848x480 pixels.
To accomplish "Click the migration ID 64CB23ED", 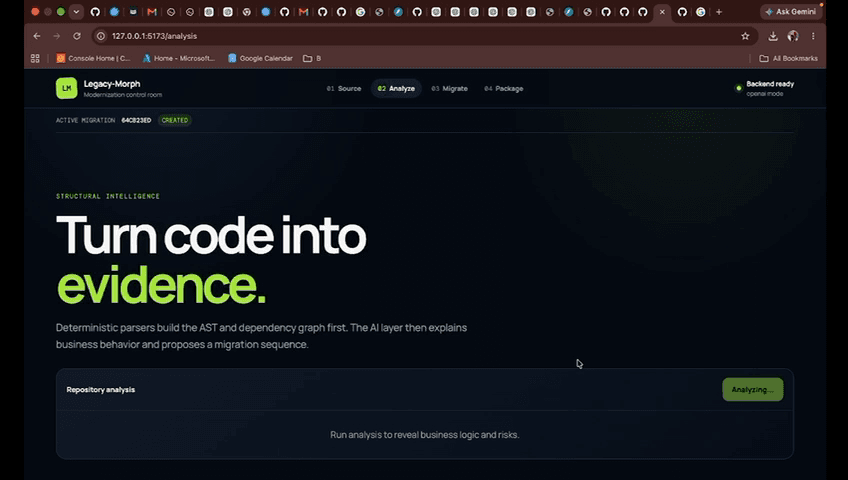I will coord(136,120).
